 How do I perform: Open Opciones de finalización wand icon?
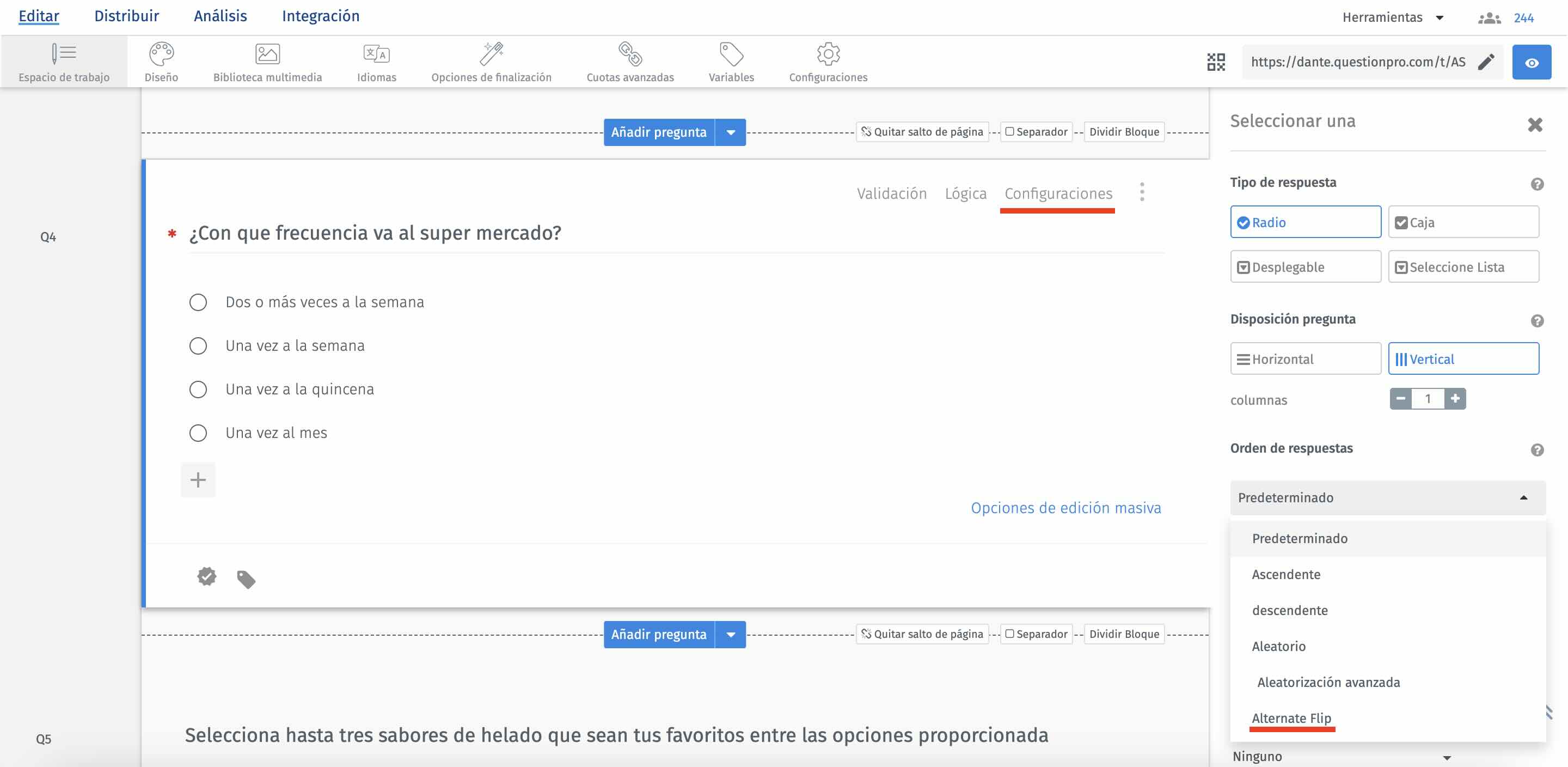point(491,54)
